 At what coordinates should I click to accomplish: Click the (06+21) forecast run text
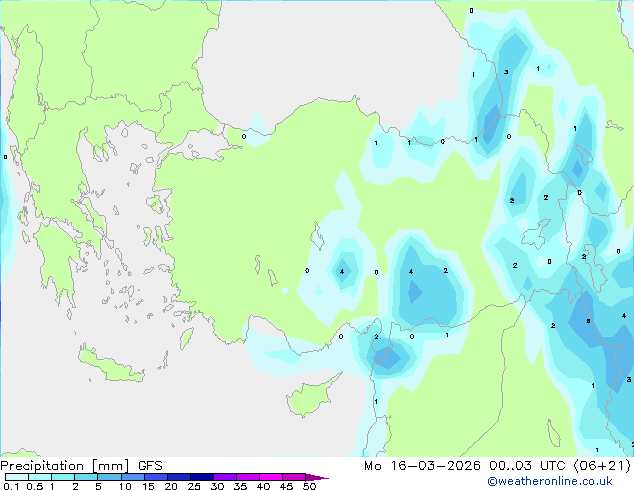click(602, 466)
